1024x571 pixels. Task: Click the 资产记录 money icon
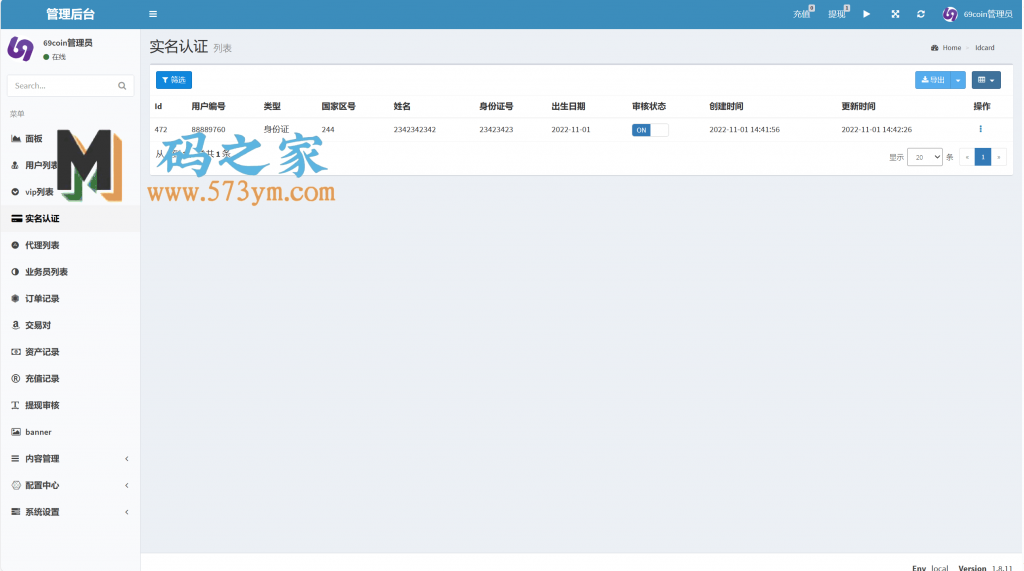point(16,351)
